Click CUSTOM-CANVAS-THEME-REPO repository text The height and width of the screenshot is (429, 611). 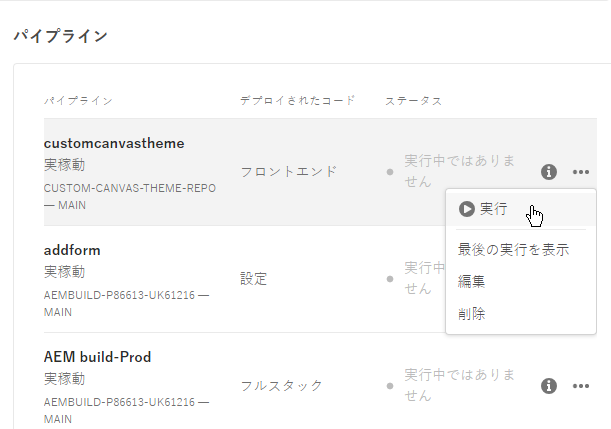[x=130, y=188]
